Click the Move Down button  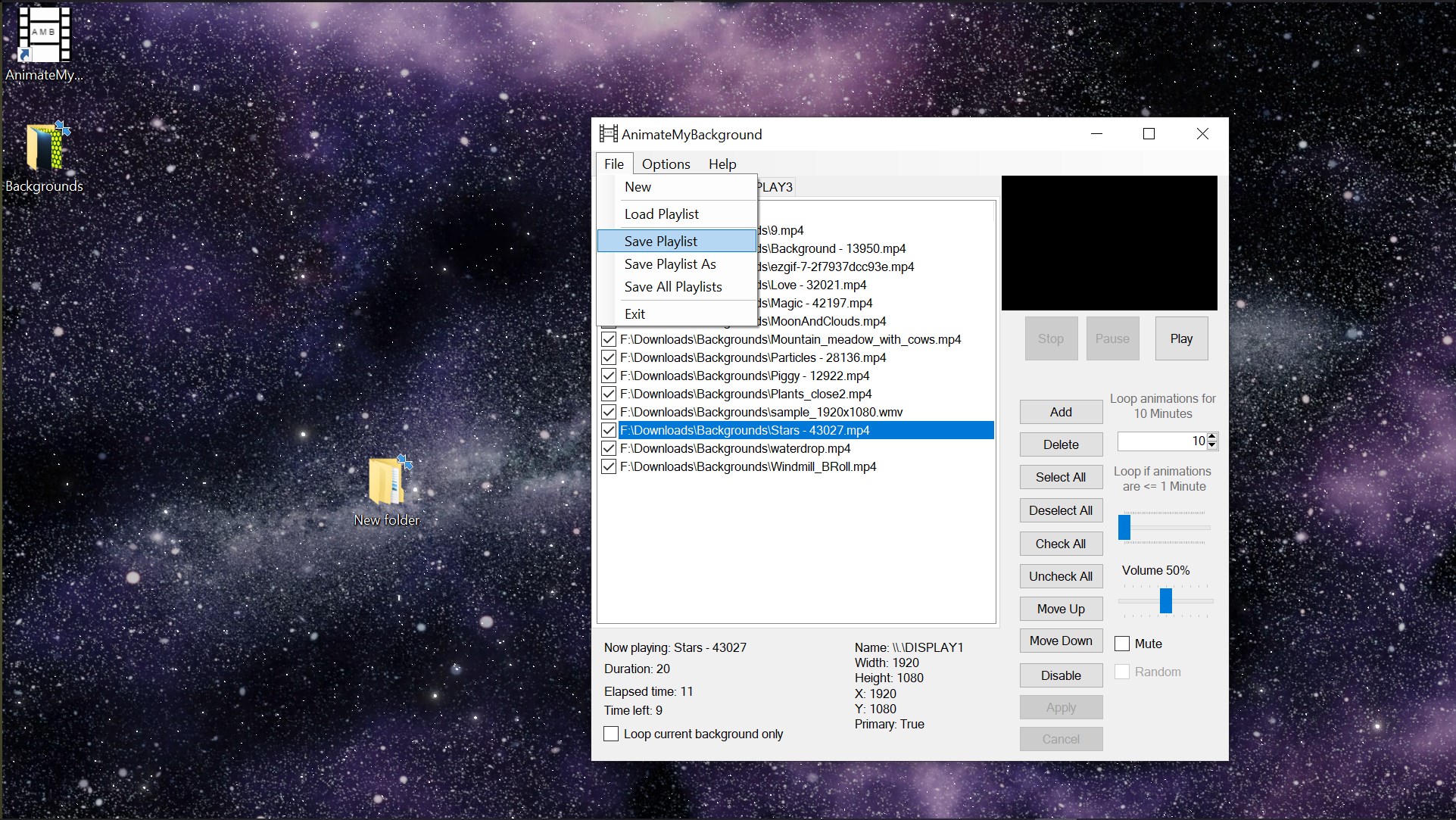coord(1060,641)
